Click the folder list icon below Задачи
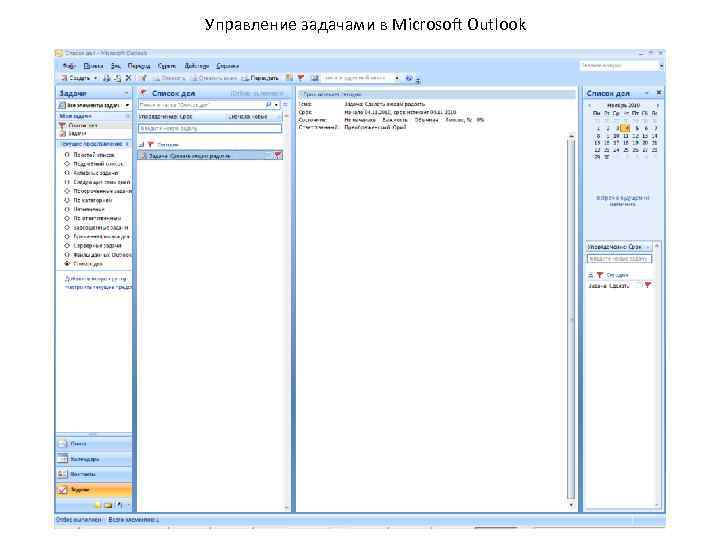This screenshot has height=540, width=720. coord(108,506)
